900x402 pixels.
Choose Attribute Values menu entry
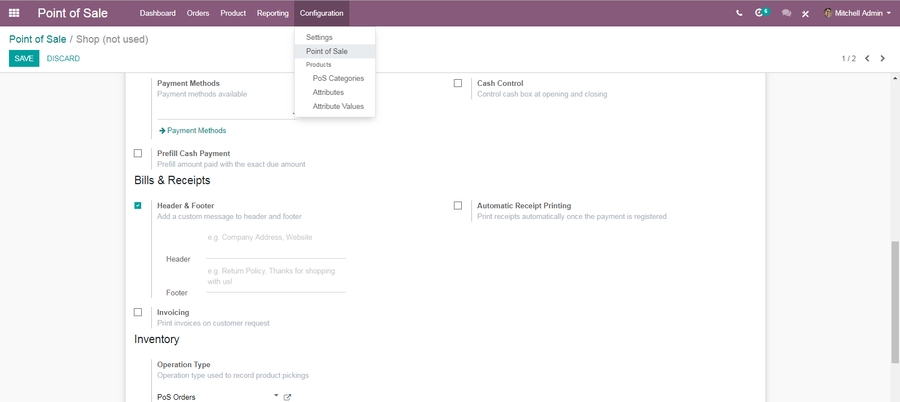click(338, 106)
